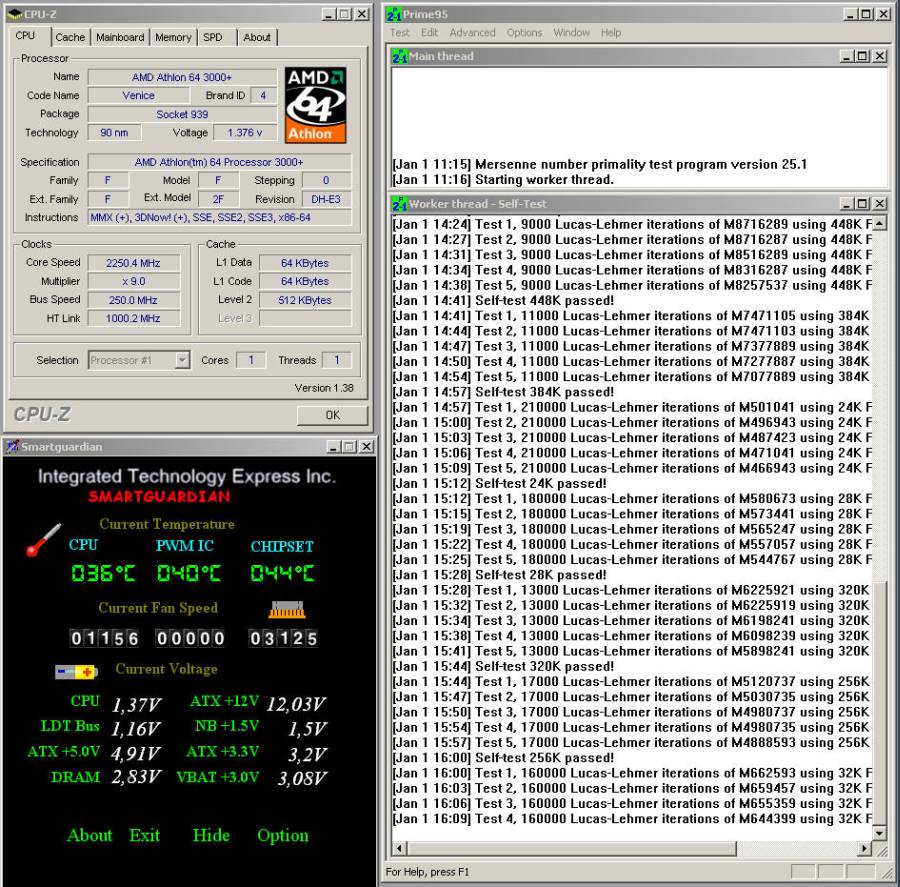Image resolution: width=900 pixels, height=887 pixels.
Task: Click the Prime95 title bar icon
Action: (x=394, y=14)
